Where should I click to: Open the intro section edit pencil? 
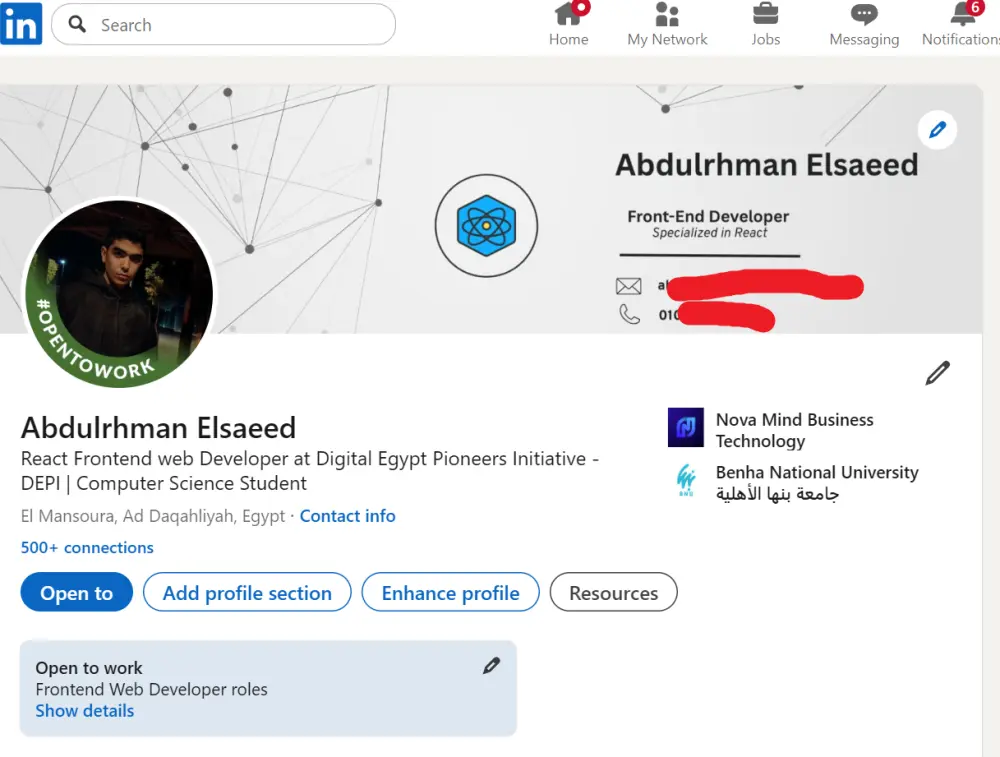coord(937,372)
